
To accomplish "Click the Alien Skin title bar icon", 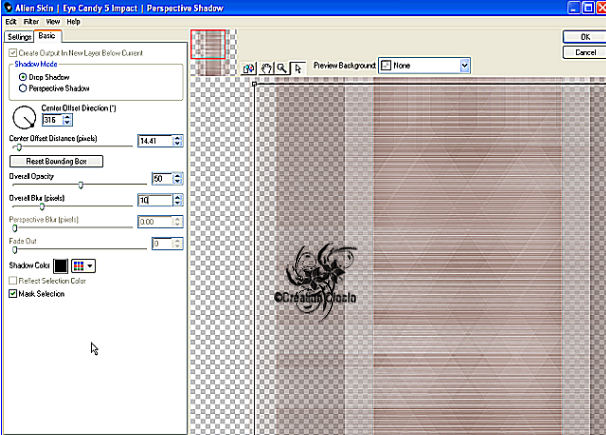I will [8, 8].
